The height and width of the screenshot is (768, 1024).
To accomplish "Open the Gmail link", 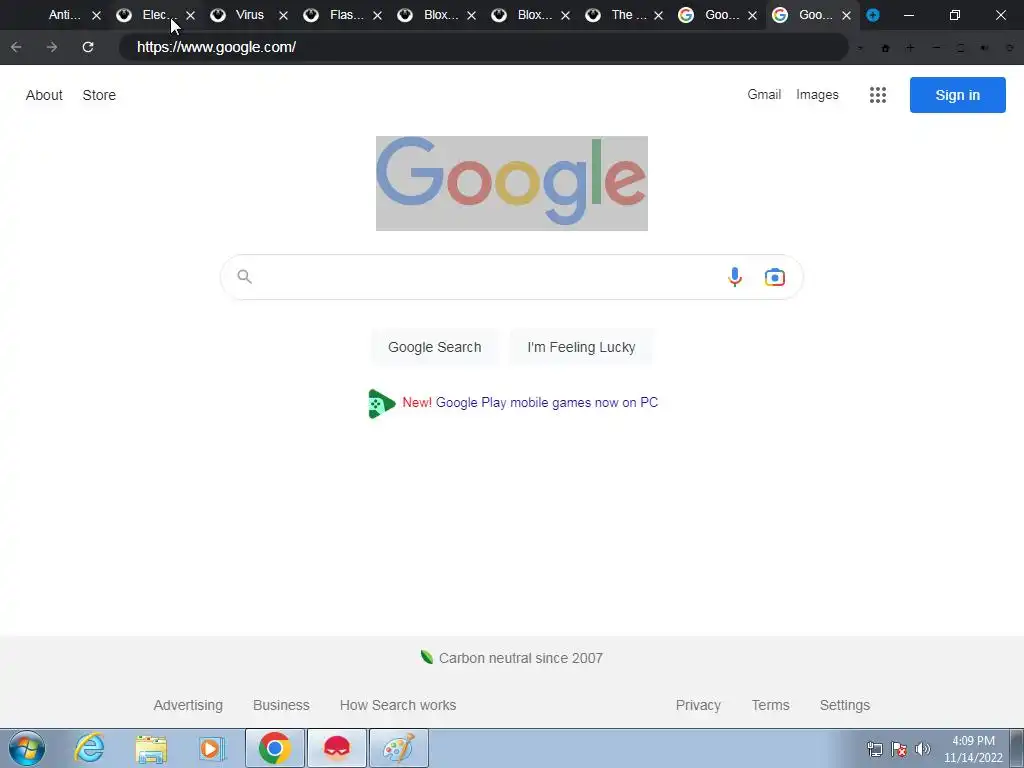I will tap(764, 95).
